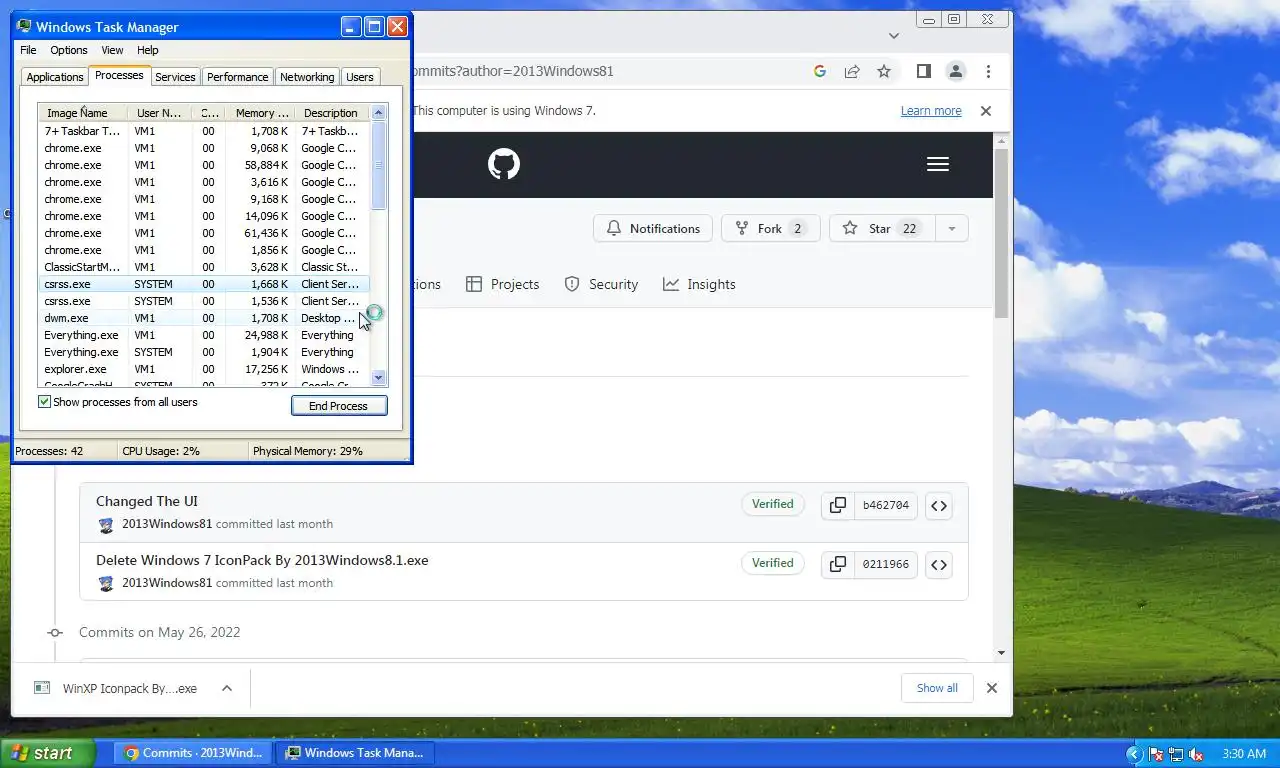Copy full SHA for commit 0211966
This screenshot has height=768, width=1280.
[x=837, y=564]
